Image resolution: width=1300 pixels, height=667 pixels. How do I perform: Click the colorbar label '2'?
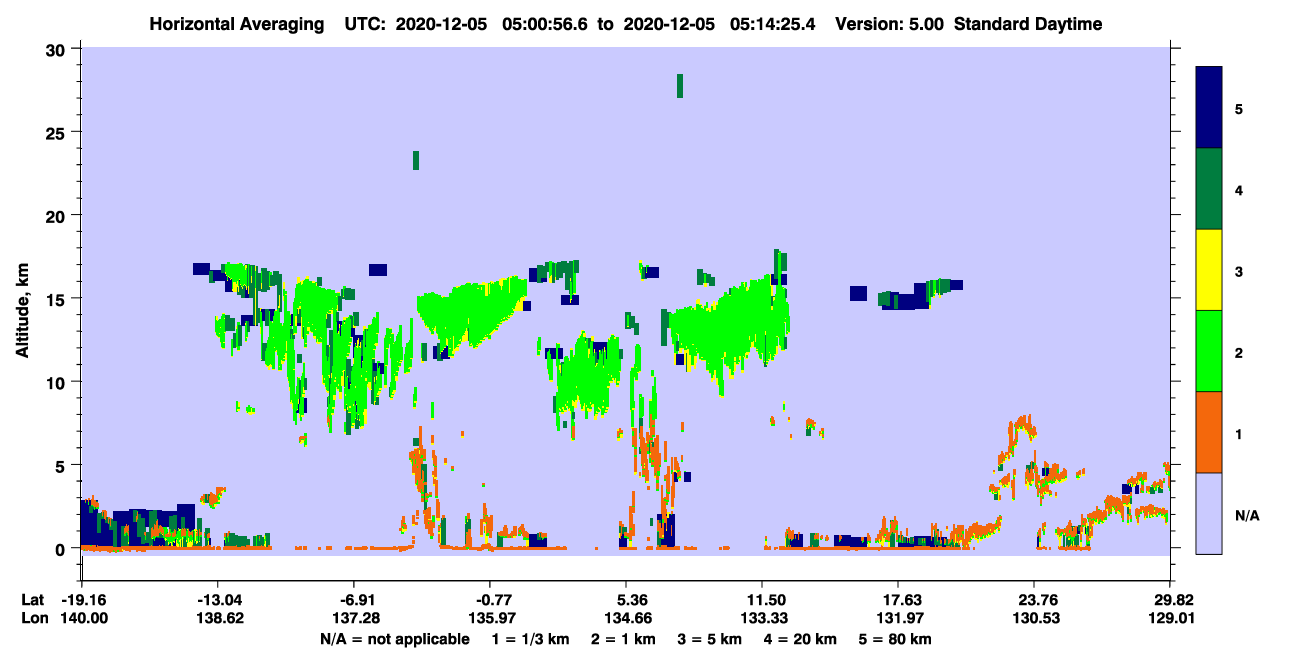tap(1238, 352)
